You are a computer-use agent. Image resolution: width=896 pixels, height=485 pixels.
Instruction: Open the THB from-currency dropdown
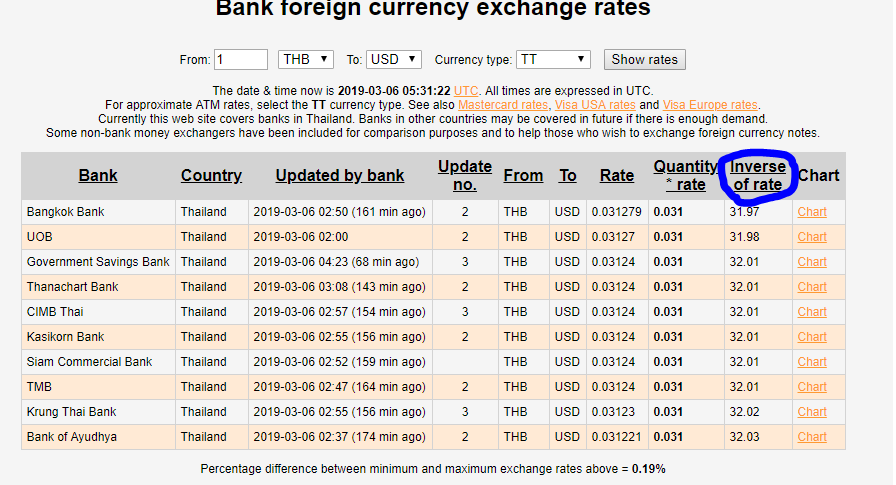305,59
